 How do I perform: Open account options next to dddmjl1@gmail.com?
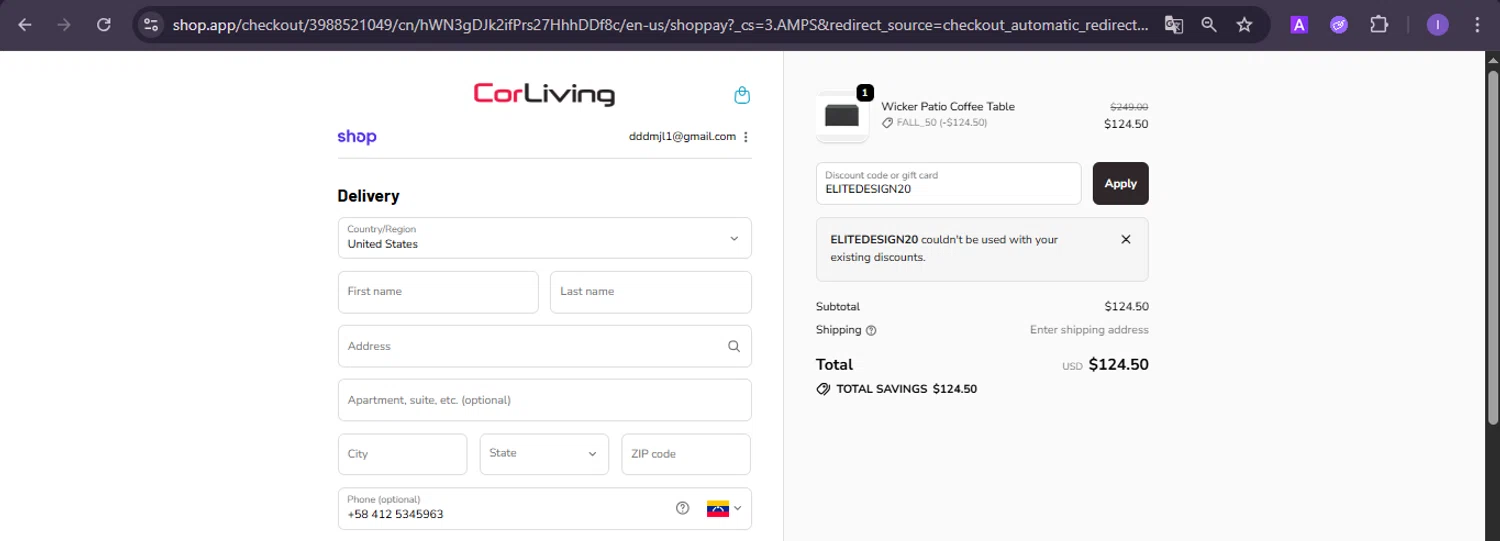pyautogui.click(x=746, y=137)
